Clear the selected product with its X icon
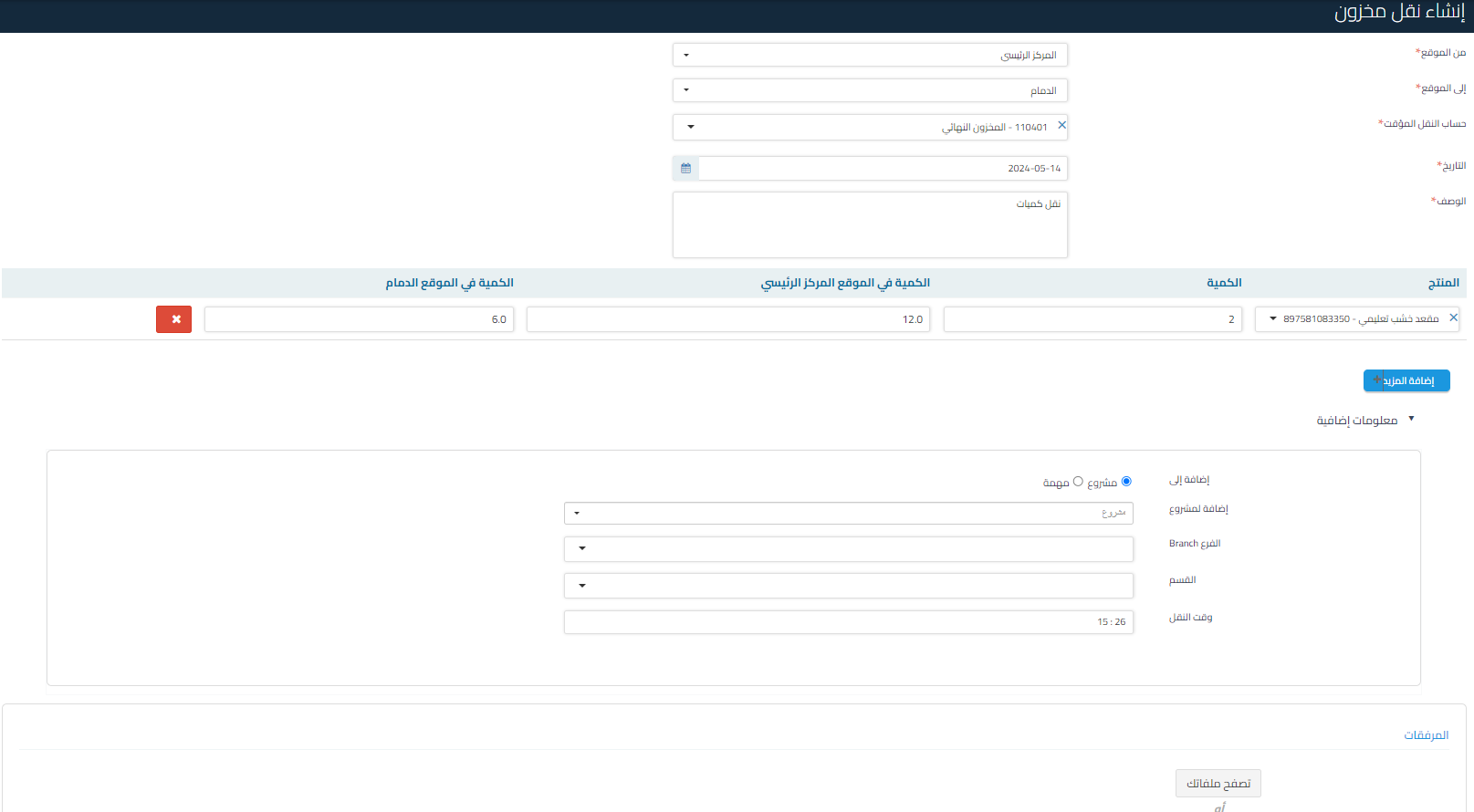 tap(1454, 318)
